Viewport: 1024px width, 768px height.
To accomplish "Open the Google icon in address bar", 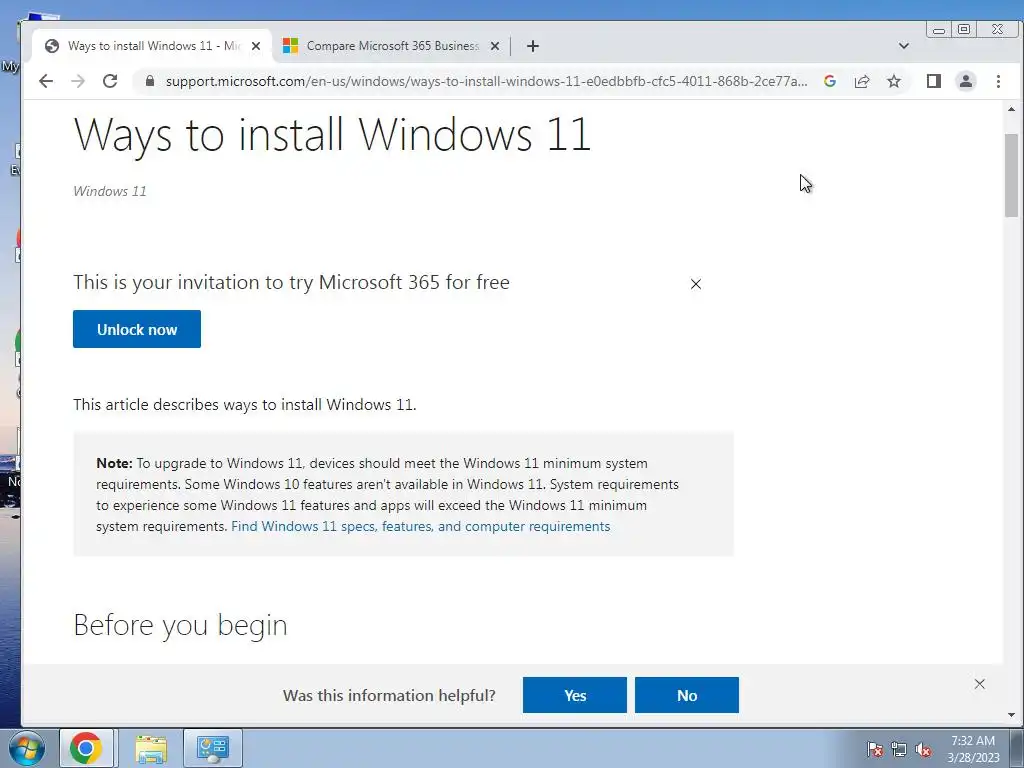I will tap(830, 81).
